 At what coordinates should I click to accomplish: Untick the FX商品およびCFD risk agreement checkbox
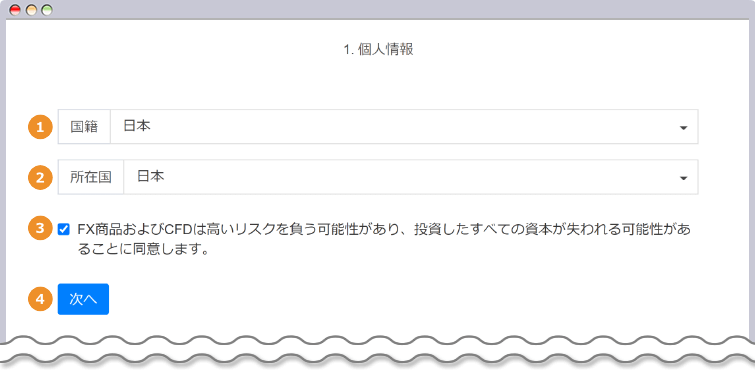(63, 229)
